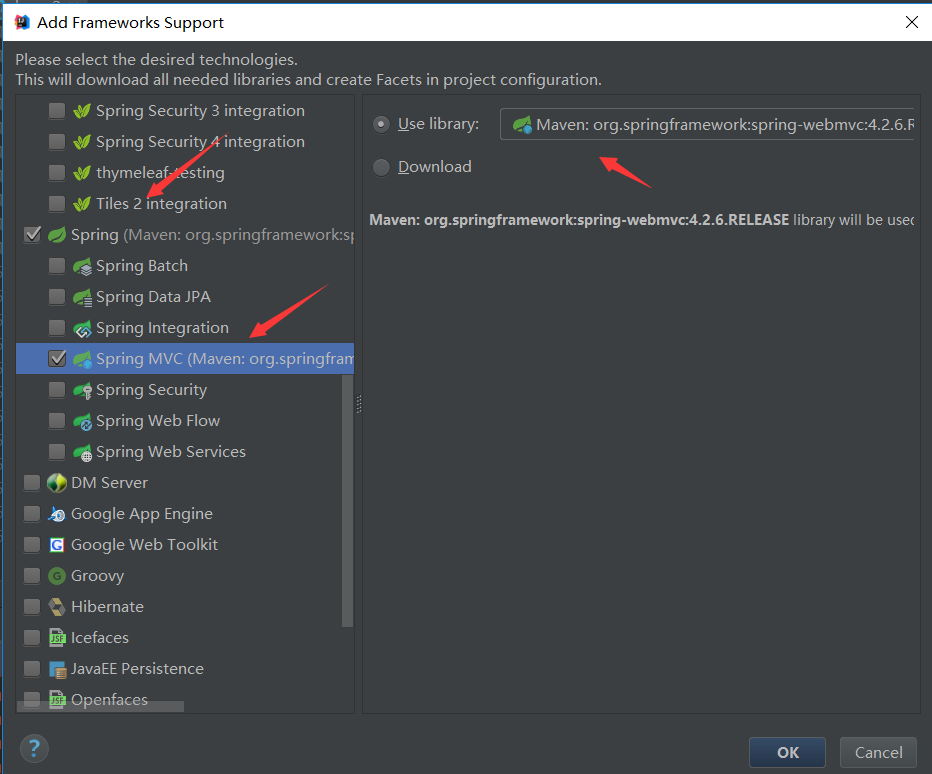Enable the Spring Security checkbox
The height and width of the screenshot is (774, 932).
click(57, 389)
